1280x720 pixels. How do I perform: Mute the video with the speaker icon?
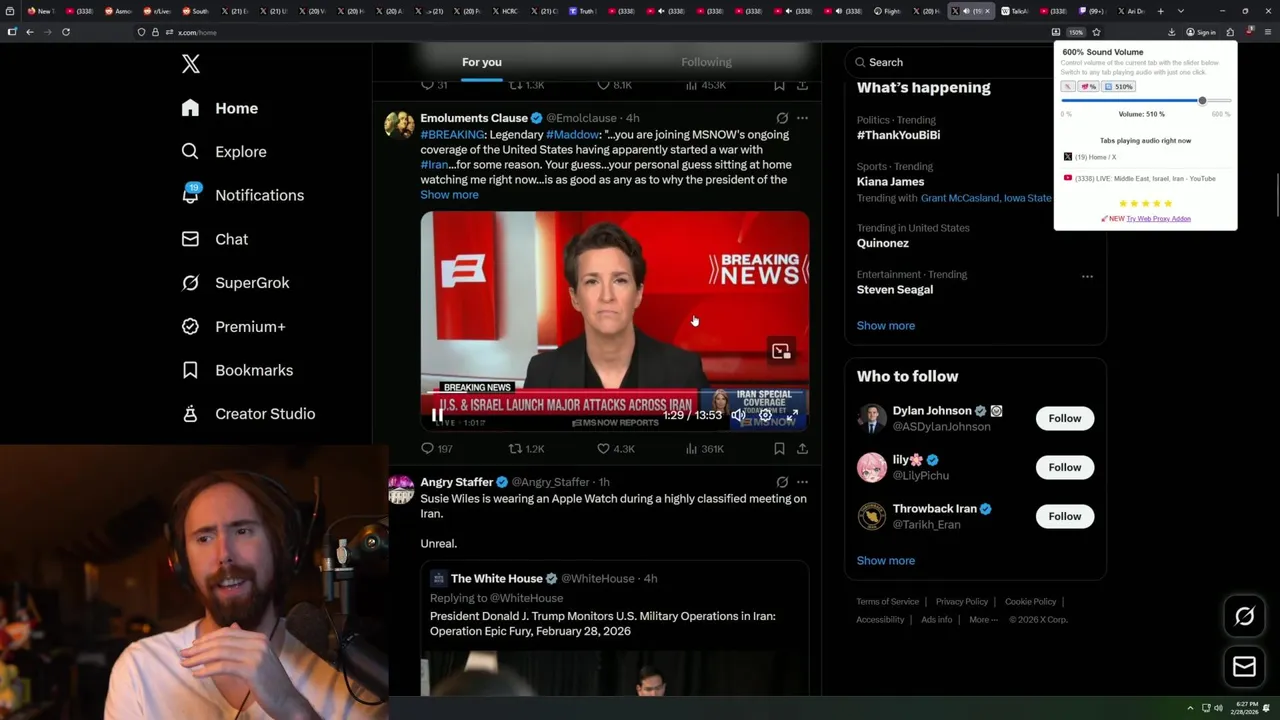click(738, 415)
